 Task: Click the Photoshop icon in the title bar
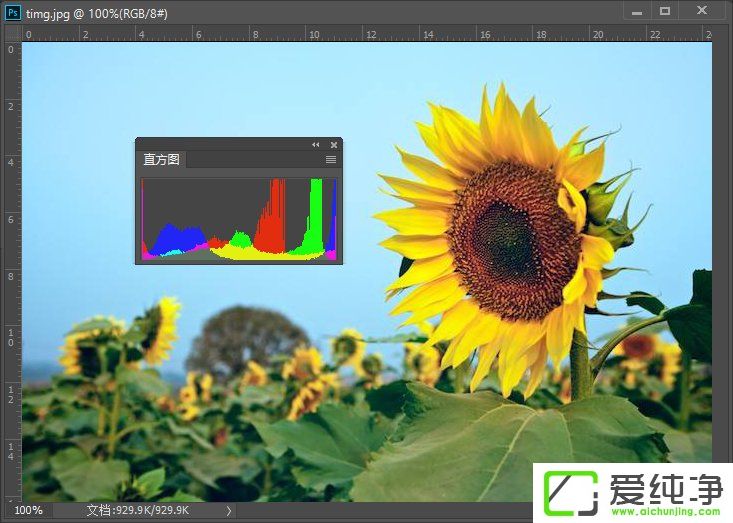pos(13,11)
